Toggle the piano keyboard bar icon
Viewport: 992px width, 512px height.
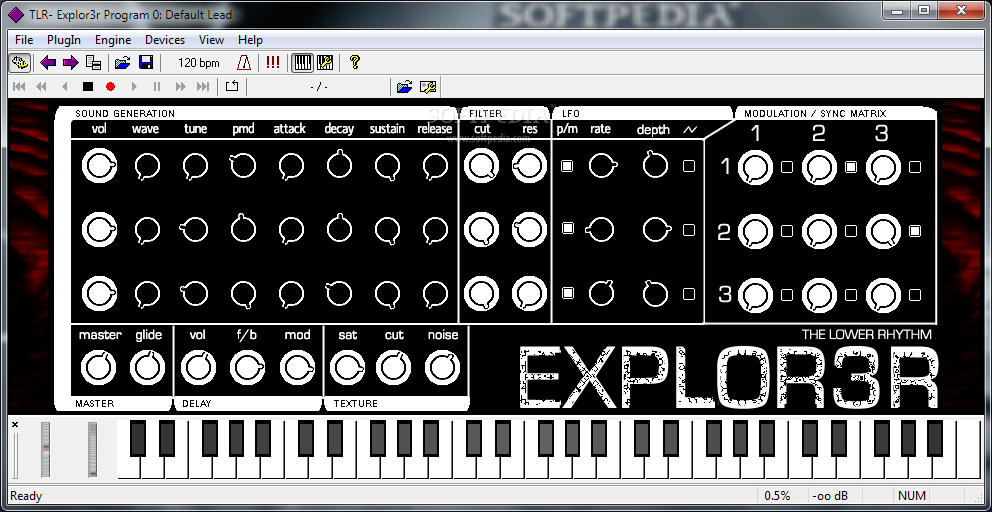303,63
